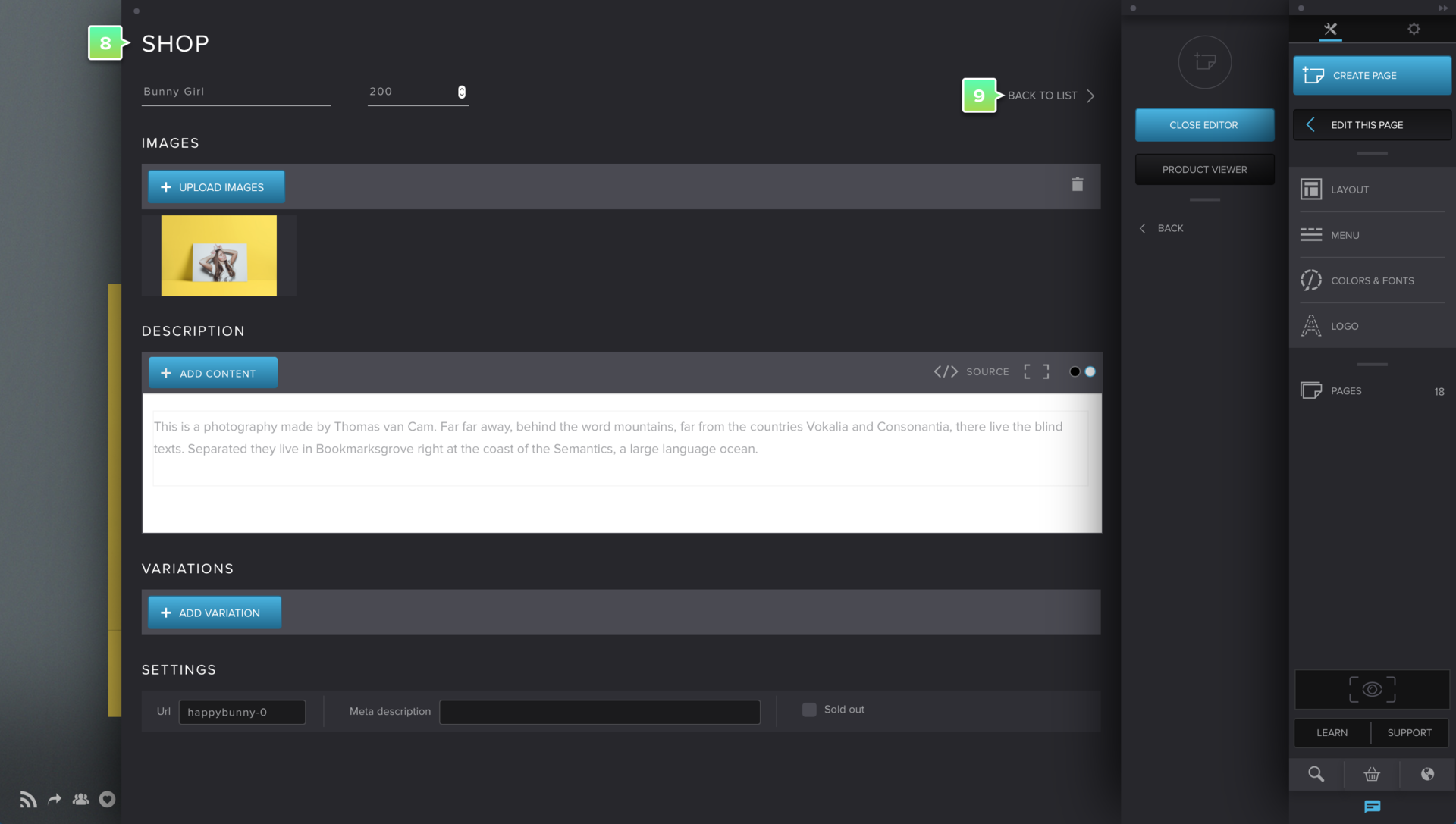Image resolution: width=1456 pixels, height=824 pixels.
Task: Click the trash delete images icon
Action: pyautogui.click(x=1077, y=184)
